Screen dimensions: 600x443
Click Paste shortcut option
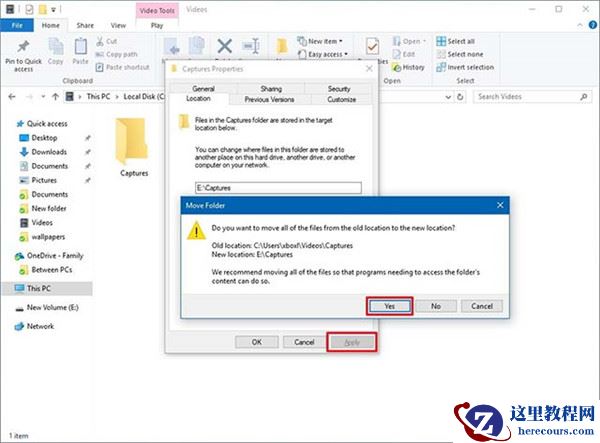coord(122,67)
